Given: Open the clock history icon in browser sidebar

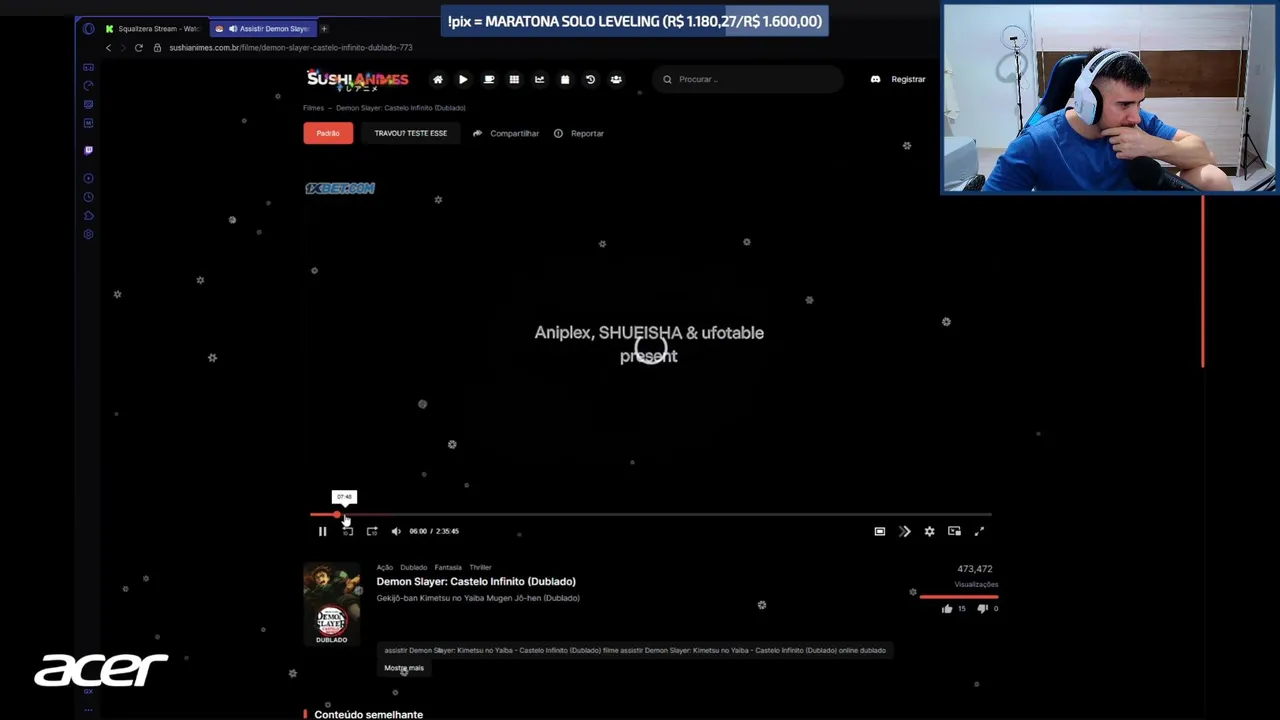Looking at the screenshot, I should tap(88, 197).
